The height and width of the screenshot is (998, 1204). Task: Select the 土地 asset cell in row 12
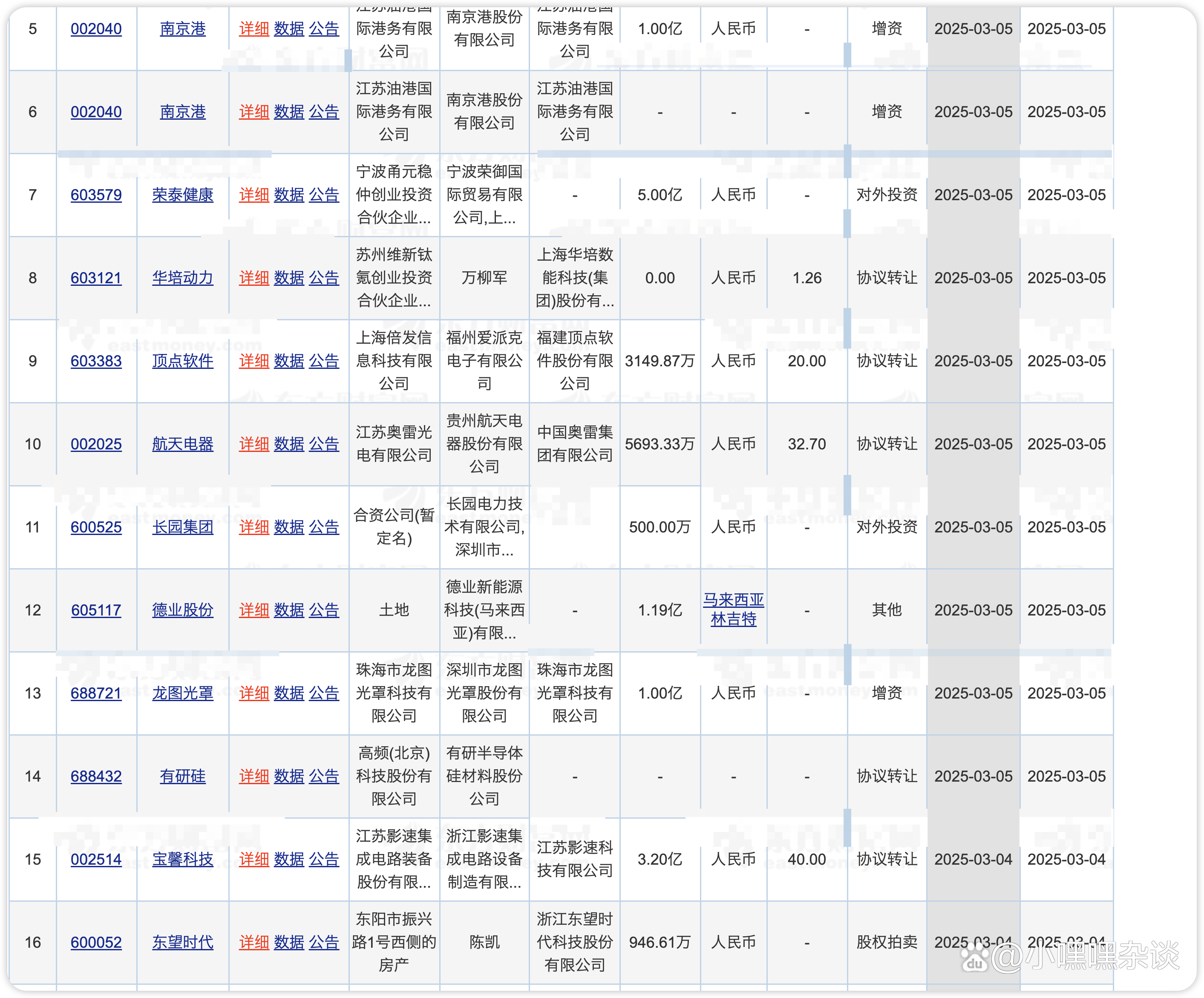click(x=394, y=610)
